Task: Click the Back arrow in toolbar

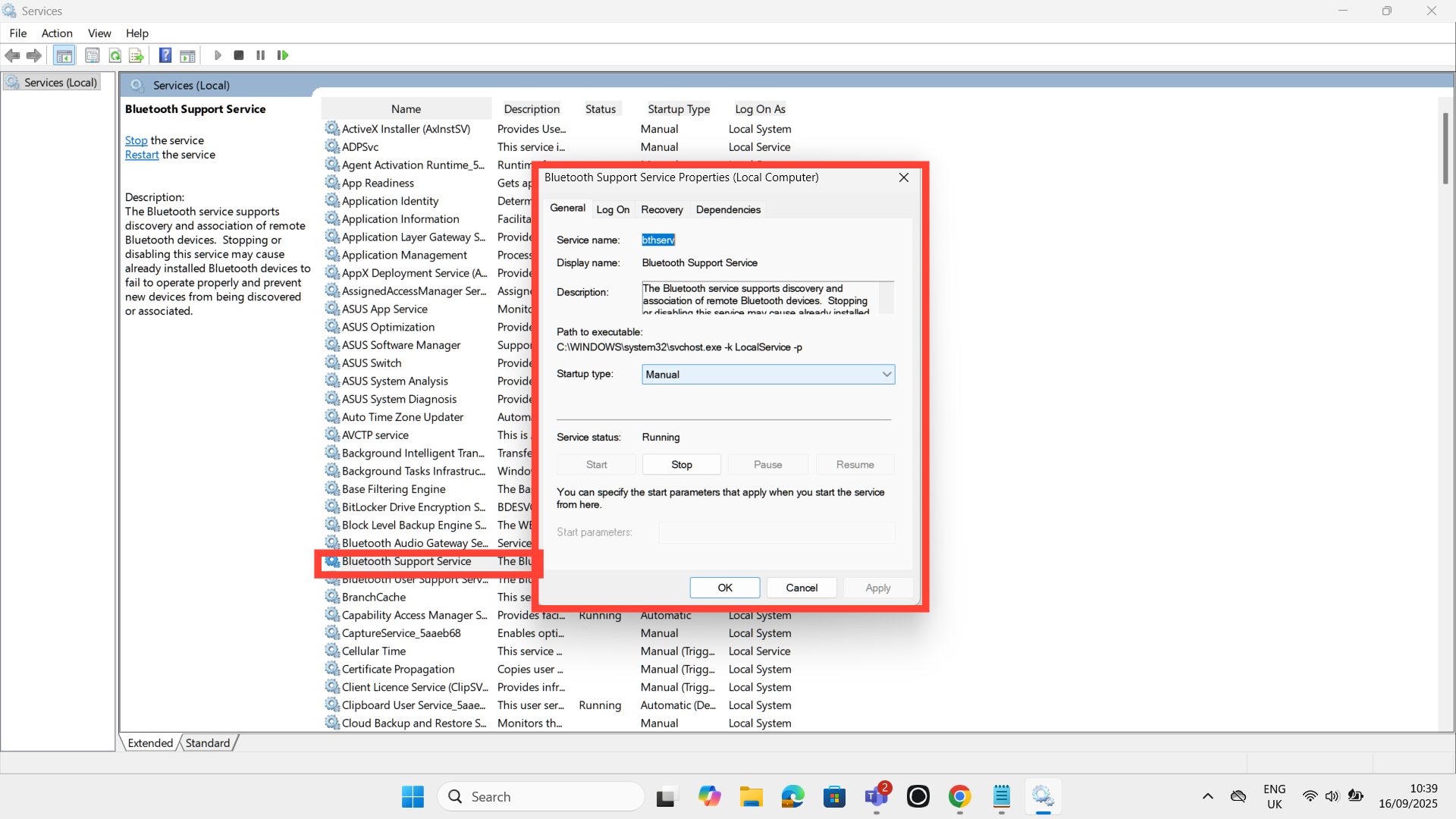Action: pyautogui.click(x=12, y=55)
